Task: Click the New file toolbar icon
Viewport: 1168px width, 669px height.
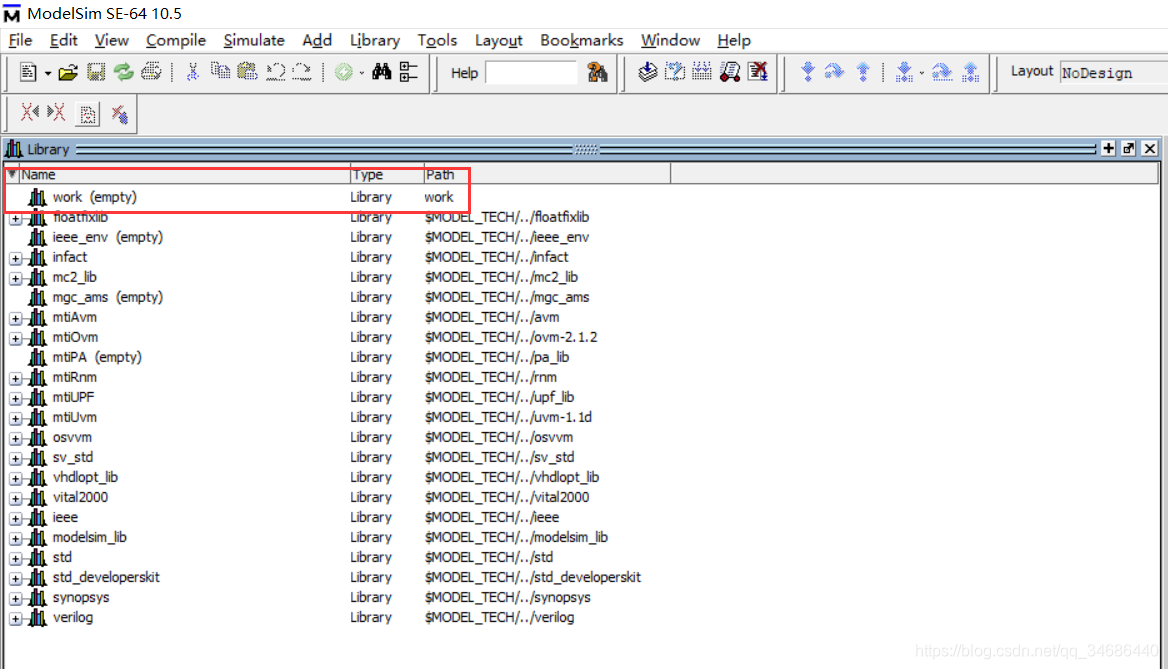Action: pyautogui.click(x=28, y=72)
